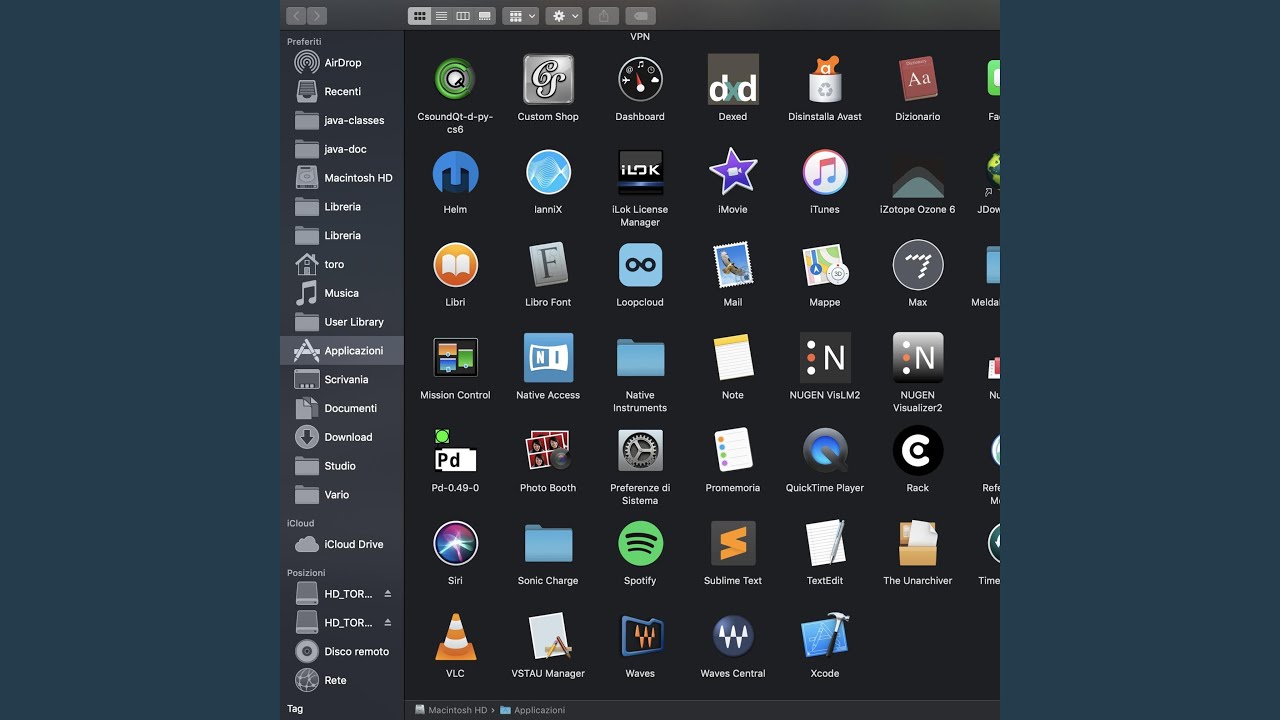Screen dimensions: 1280x720
Task: Open Download in the sidebar
Action: 342,437
